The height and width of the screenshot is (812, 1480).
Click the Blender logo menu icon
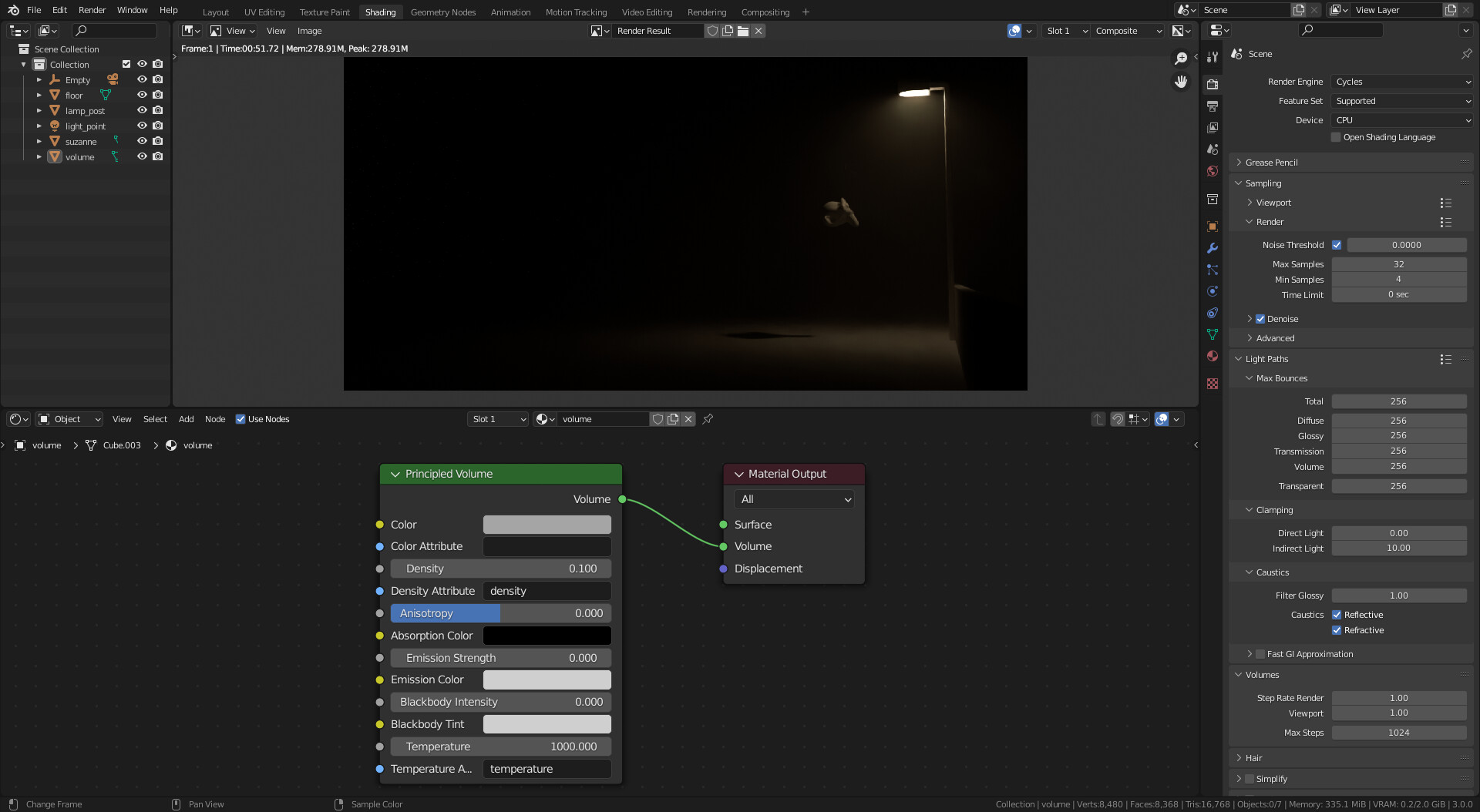point(13,10)
